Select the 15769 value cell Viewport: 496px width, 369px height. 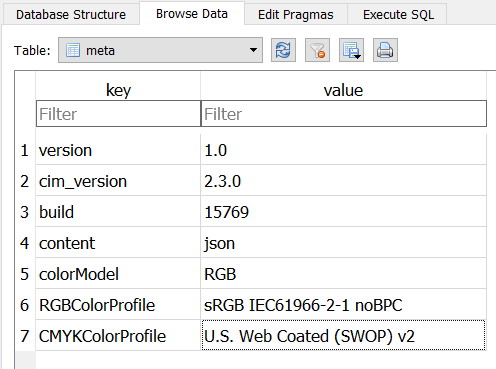343,211
